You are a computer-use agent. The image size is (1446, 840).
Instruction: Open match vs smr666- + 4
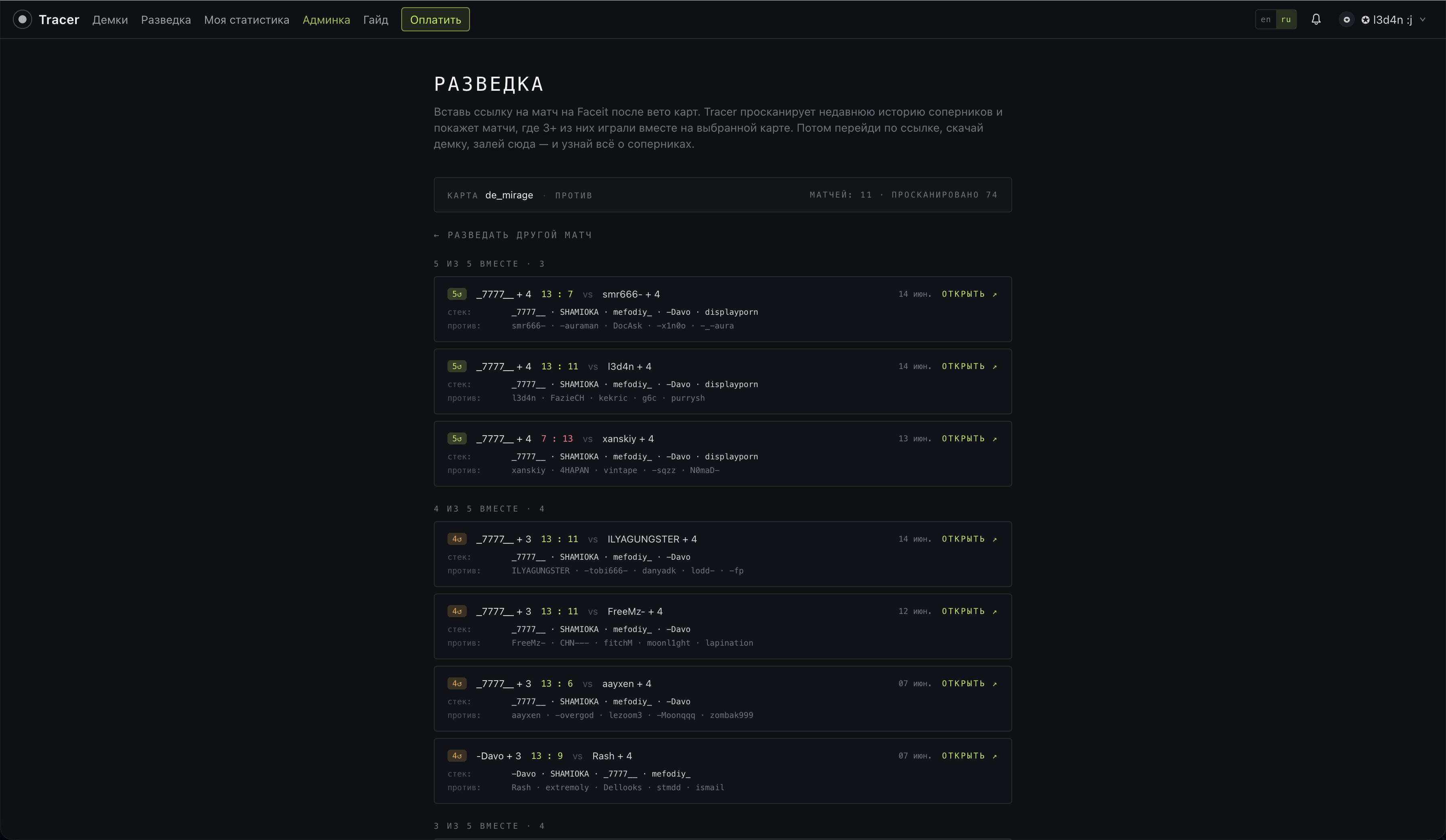tap(969, 294)
